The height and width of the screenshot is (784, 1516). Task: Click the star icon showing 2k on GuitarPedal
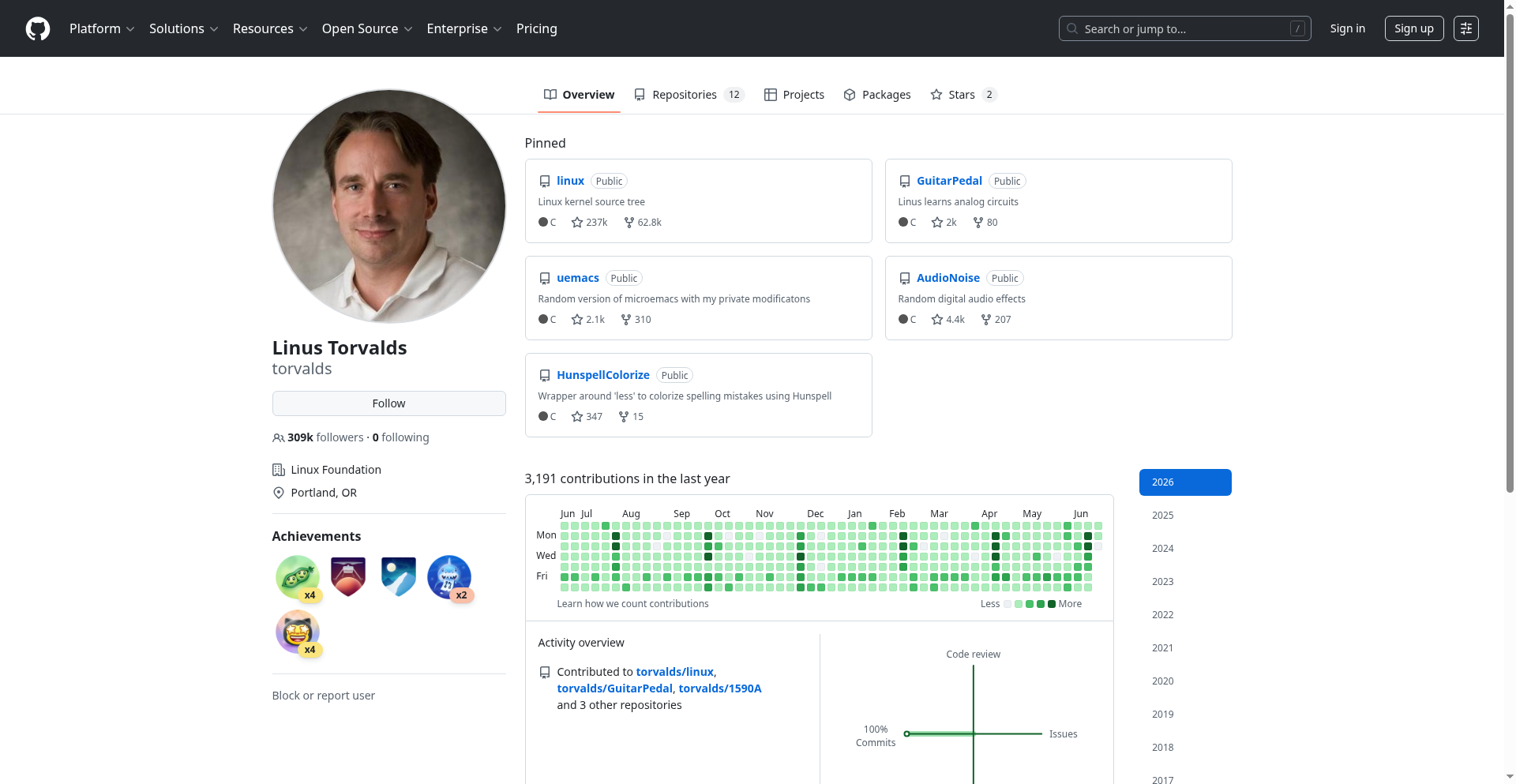coord(937,223)
